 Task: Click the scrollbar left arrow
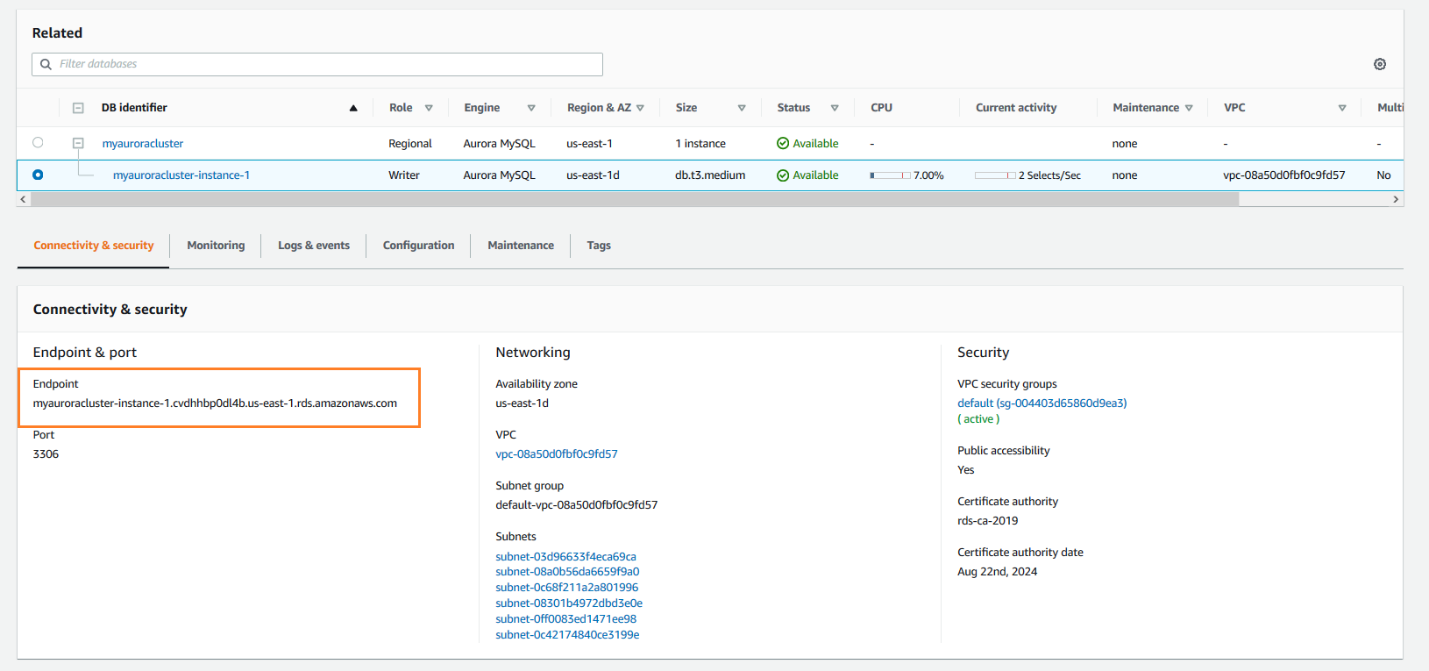[x=24, y=199]
